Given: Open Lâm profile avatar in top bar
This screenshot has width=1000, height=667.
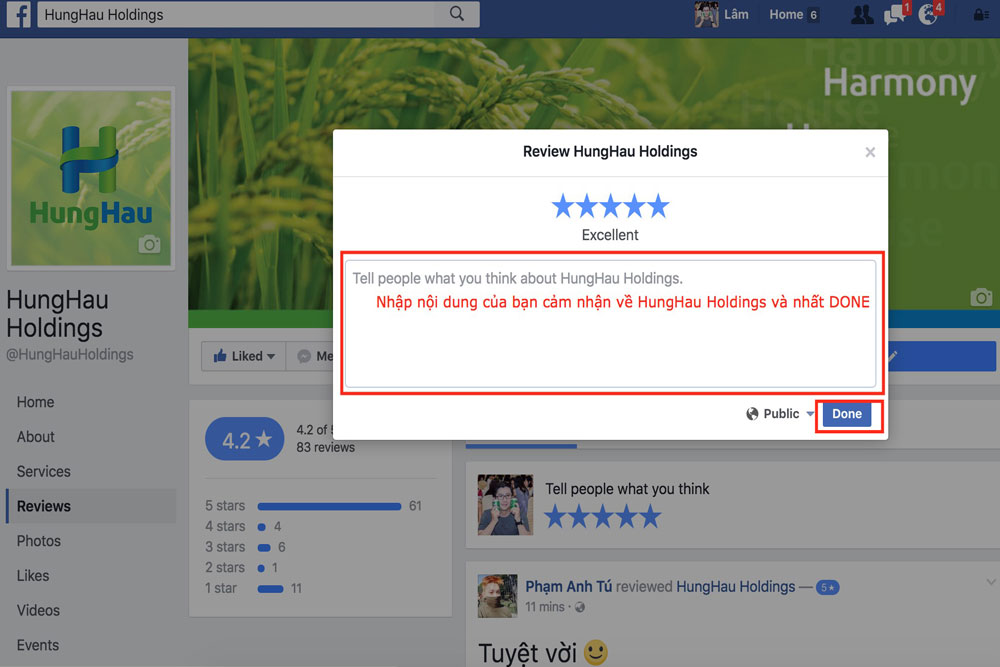Looking at the screenshot, I should pos(707,15).
